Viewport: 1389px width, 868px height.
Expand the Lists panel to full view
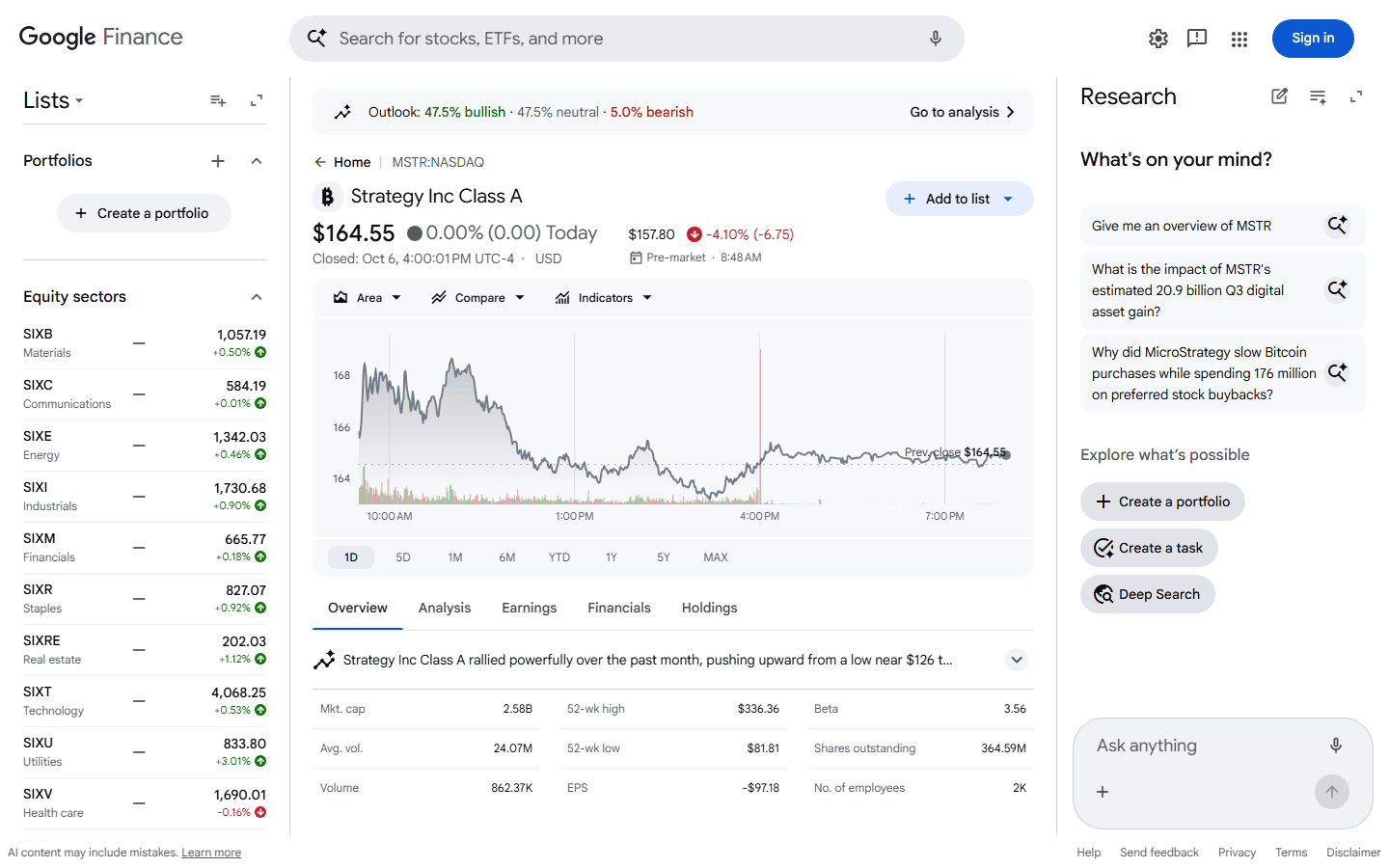coord(257,100)
